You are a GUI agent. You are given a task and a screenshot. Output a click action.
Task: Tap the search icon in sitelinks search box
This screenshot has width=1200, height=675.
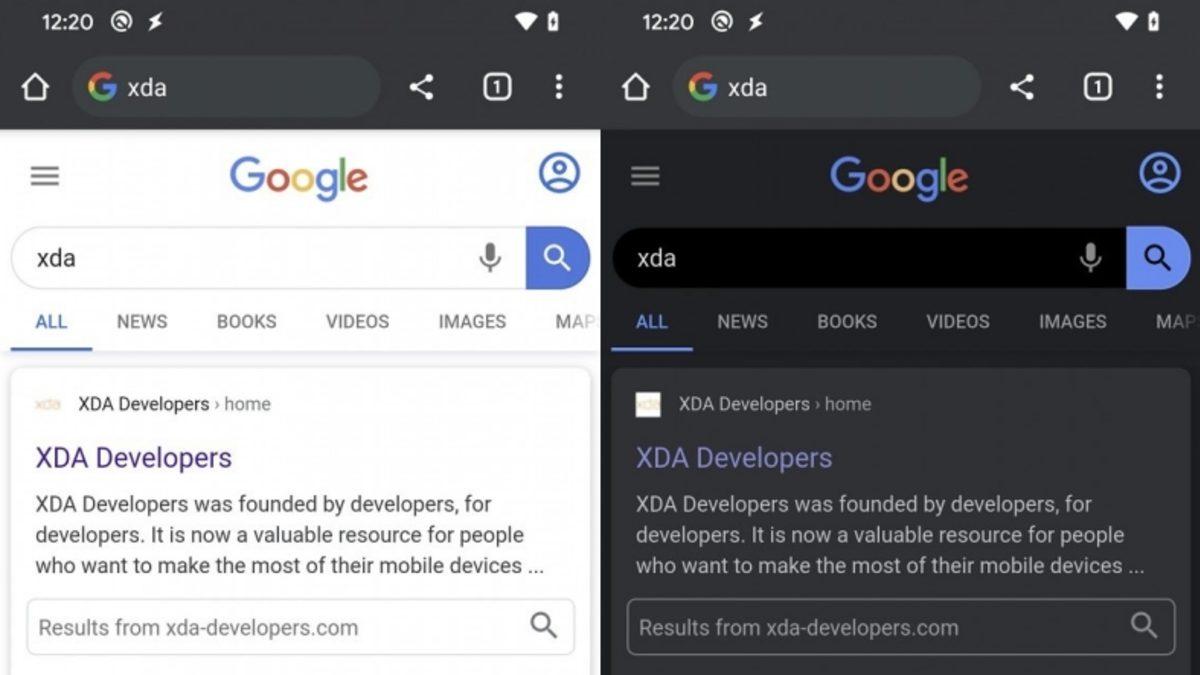point(543,625)
